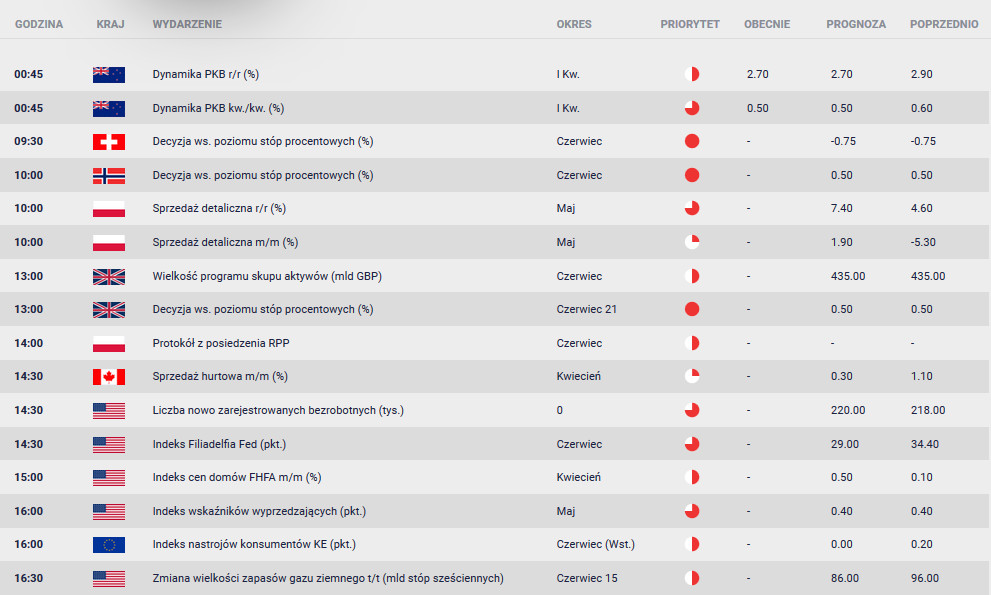Click the full red priority circle for Swiss rate decision

(x=692, y=141)
